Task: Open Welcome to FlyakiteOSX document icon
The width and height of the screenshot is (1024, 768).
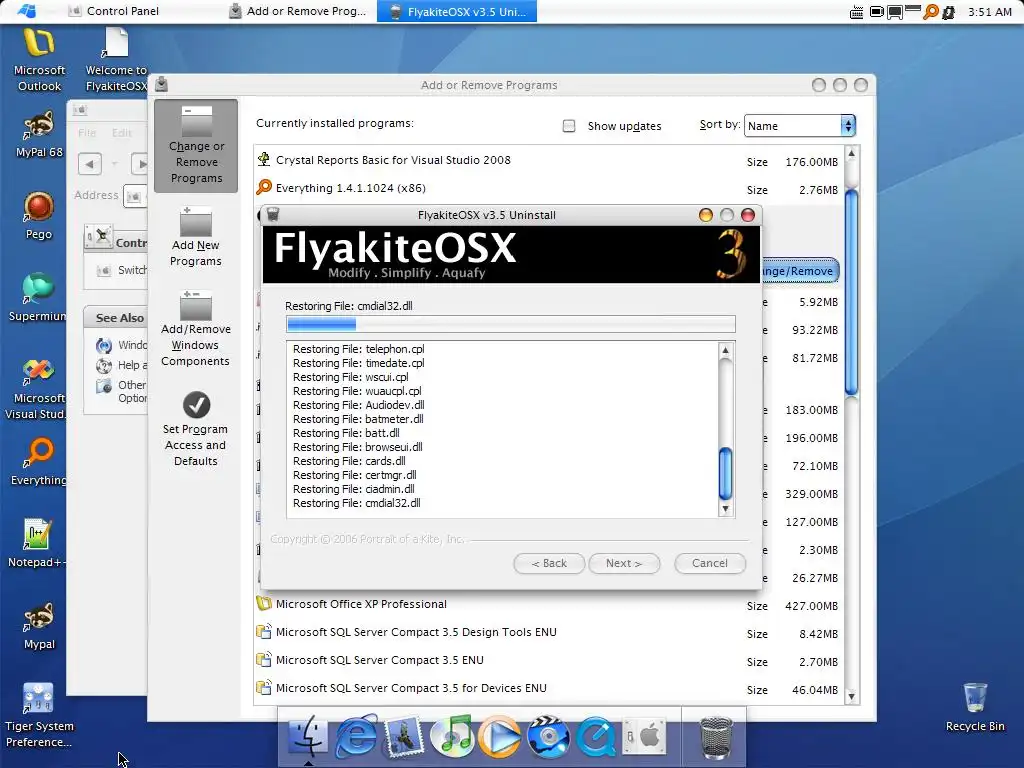Action: tap(116, 60)
